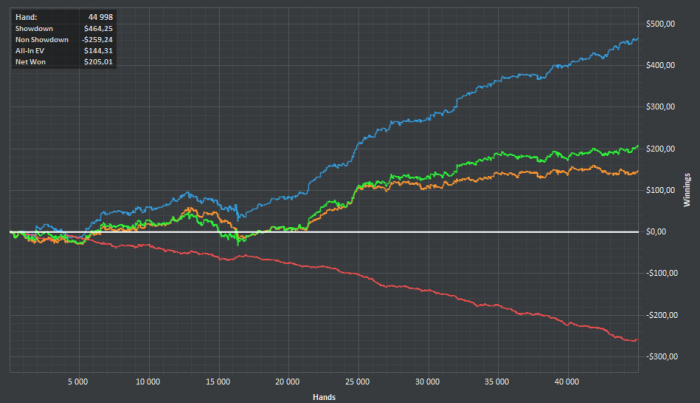Click the '-$200,00' y-axis tick label
700x403 pixels.
662,316
